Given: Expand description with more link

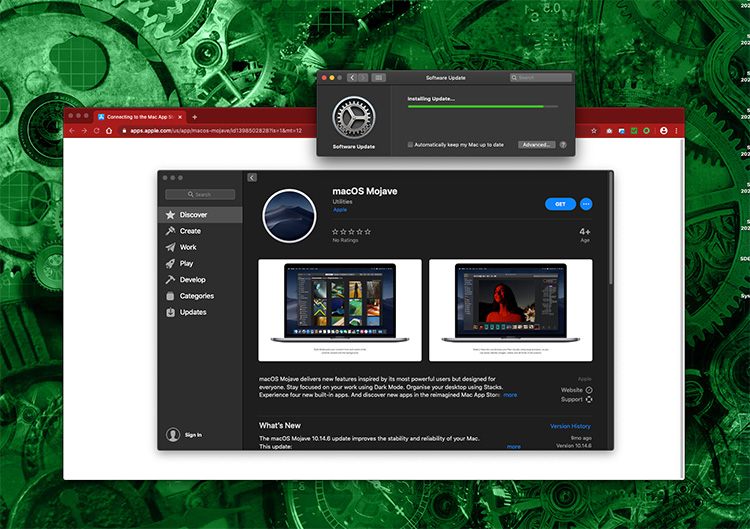Looking at the screenshot, I should tap(510, 395).
